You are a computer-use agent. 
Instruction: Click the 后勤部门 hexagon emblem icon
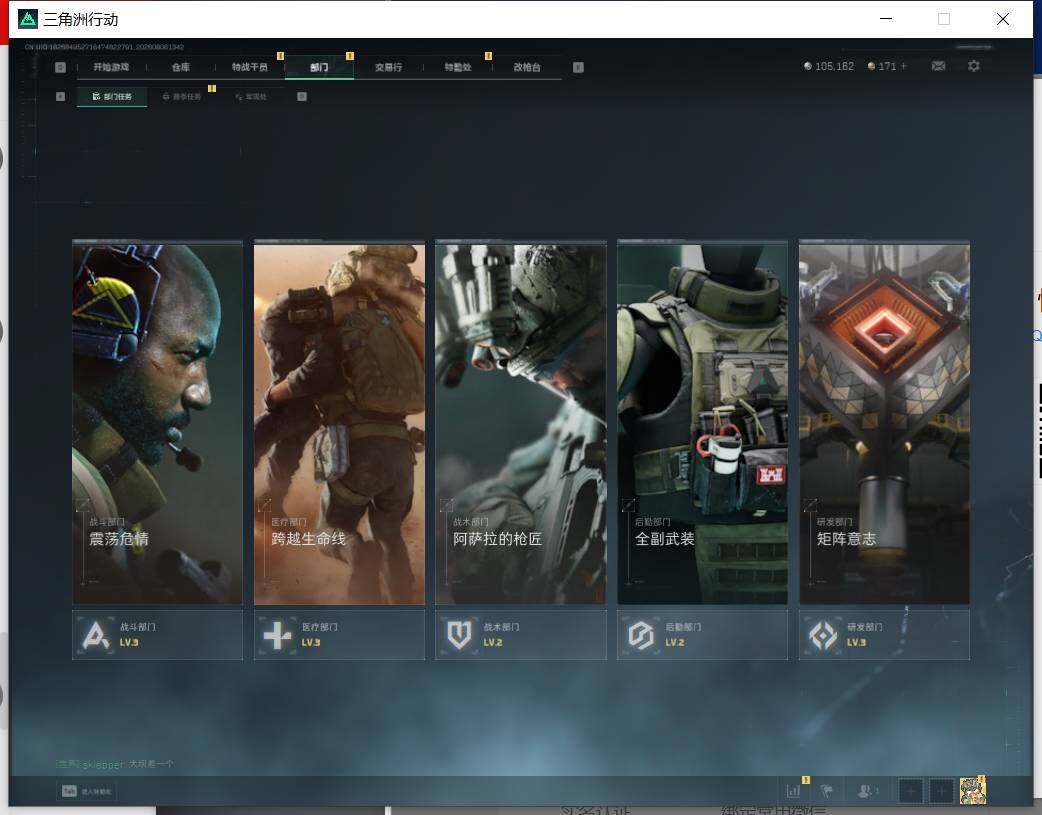click(x=641, y=635)
